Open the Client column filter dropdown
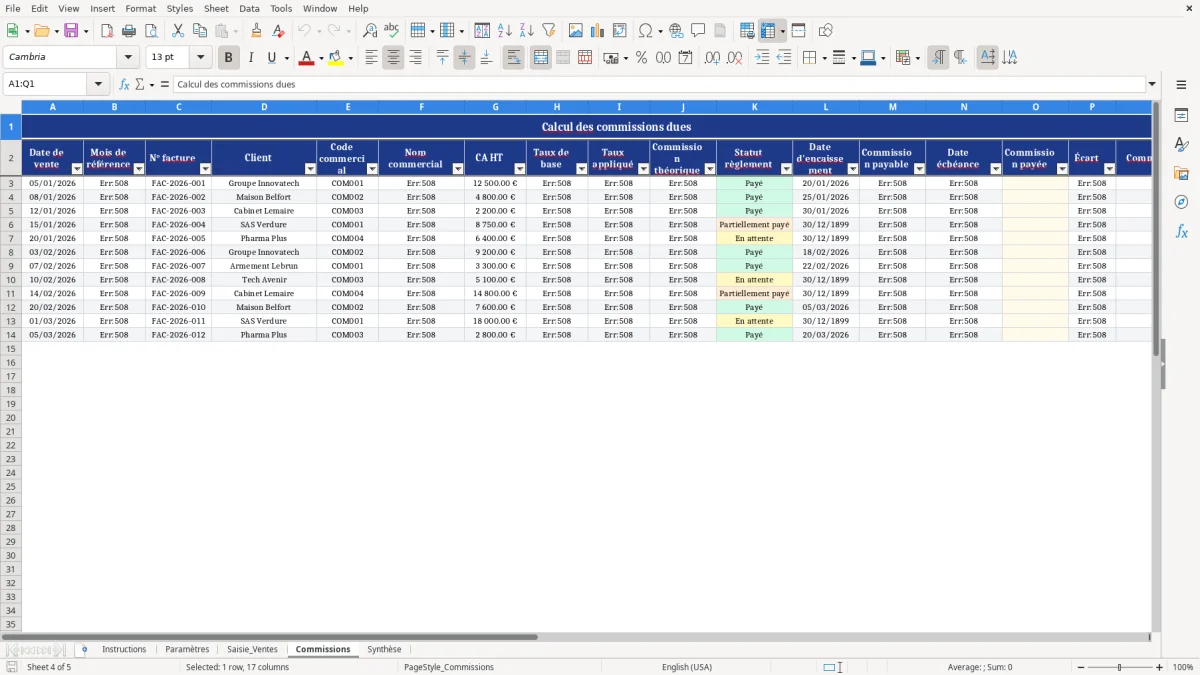The height and width of the screenshot is (675, 1200). click(310, 169)
